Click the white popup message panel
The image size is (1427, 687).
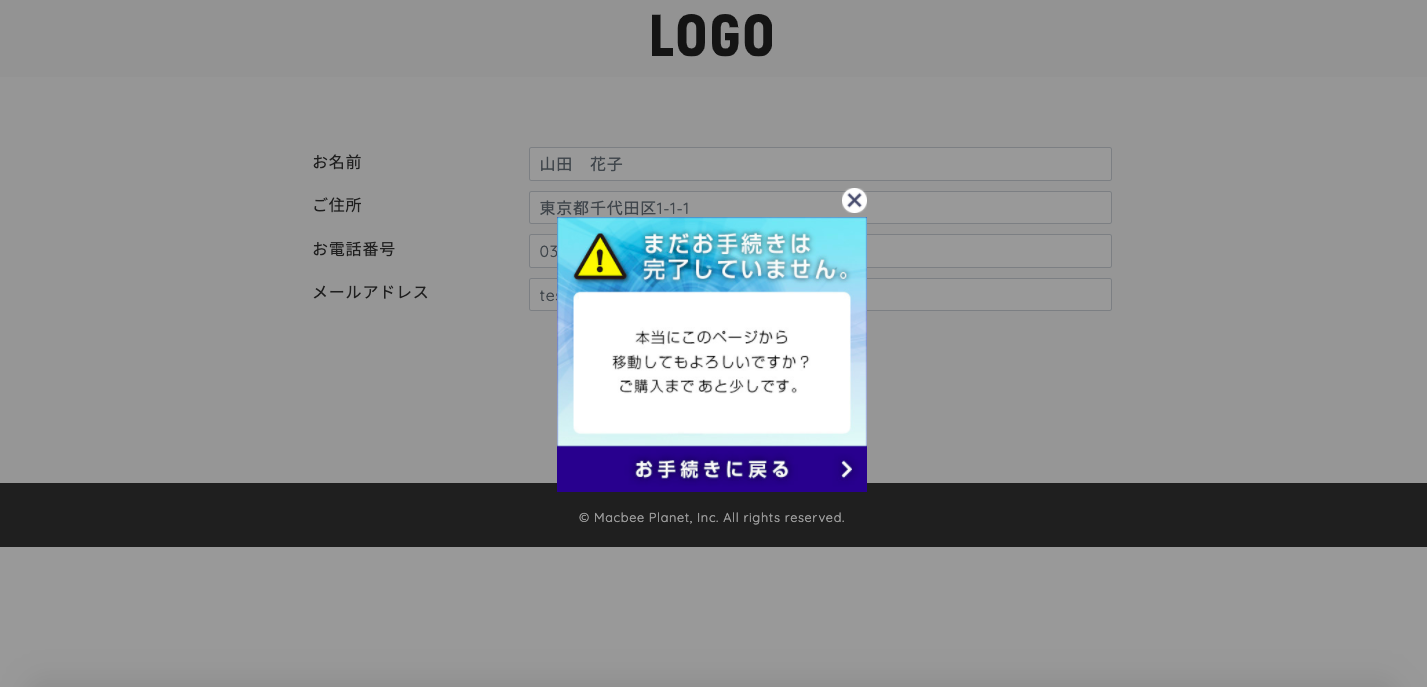pos(712,362)
